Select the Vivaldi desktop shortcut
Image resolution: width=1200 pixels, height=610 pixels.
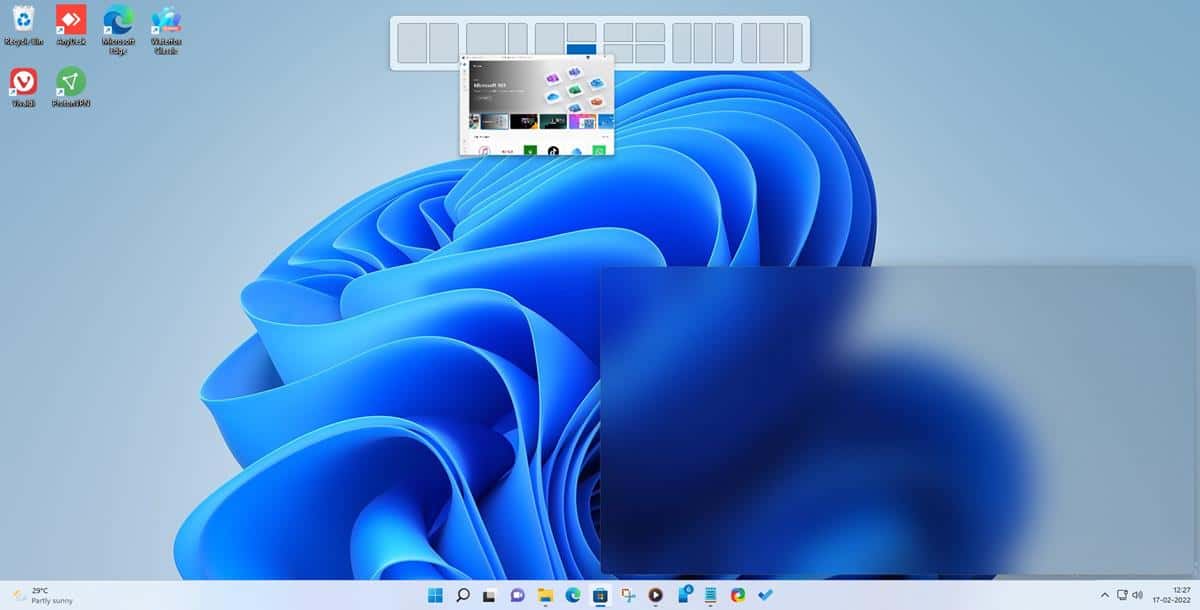[23, 87]
